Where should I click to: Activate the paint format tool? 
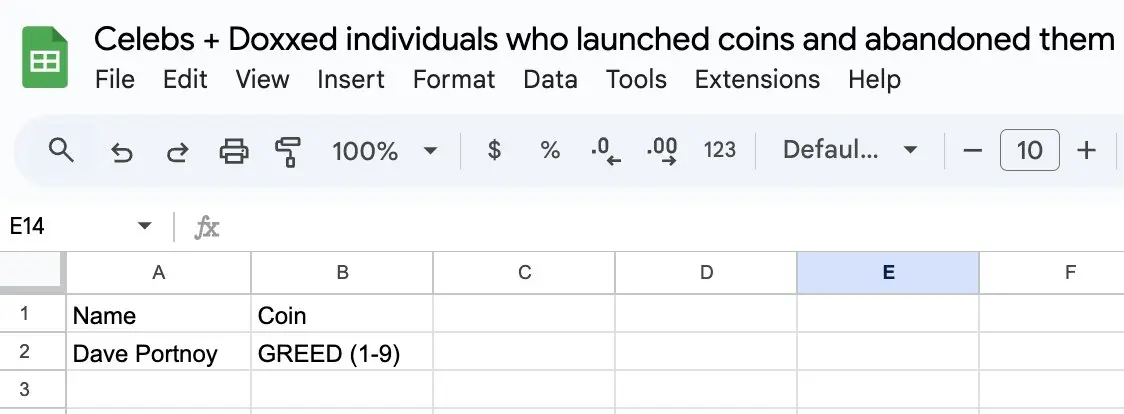287,152
